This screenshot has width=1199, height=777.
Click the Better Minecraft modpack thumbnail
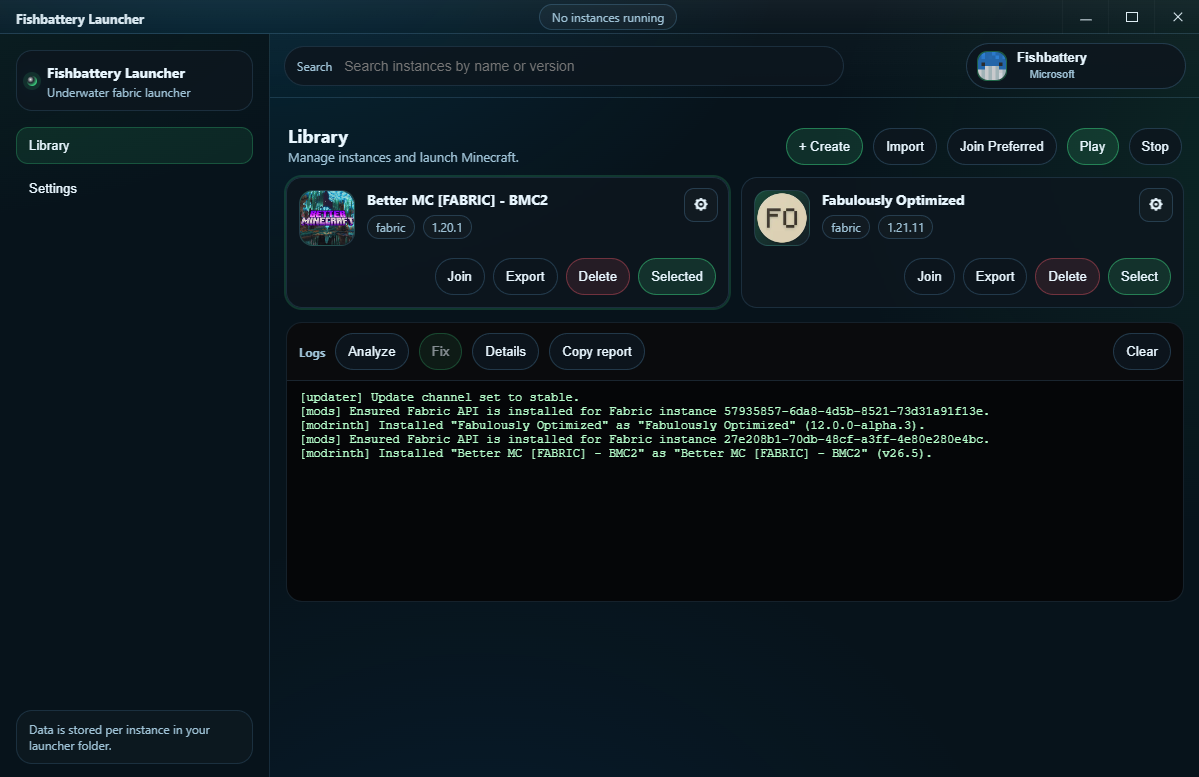[x=327, y=218]
